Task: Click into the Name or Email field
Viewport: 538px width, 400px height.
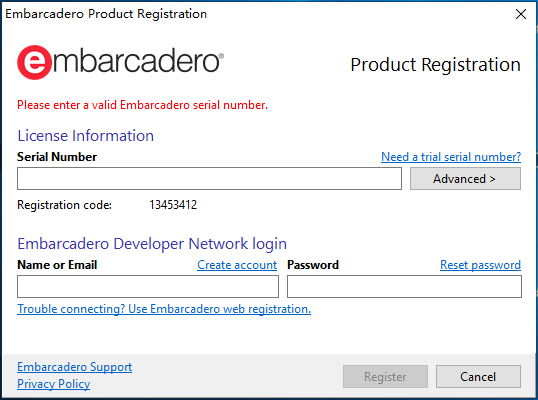Action: pyautogui.click(x=148, y=286)
